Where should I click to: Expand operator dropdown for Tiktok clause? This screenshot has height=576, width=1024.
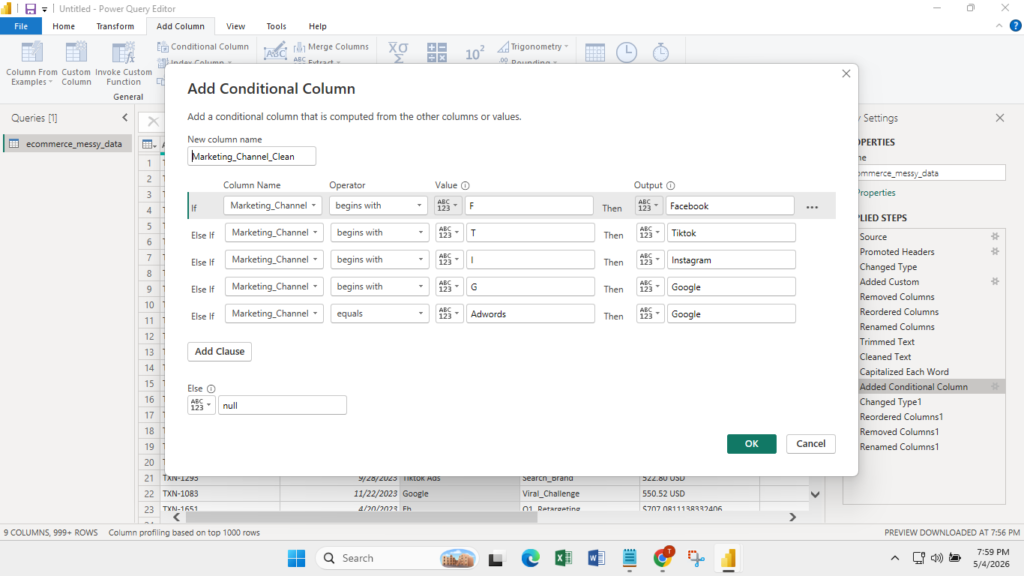[379, 232]
